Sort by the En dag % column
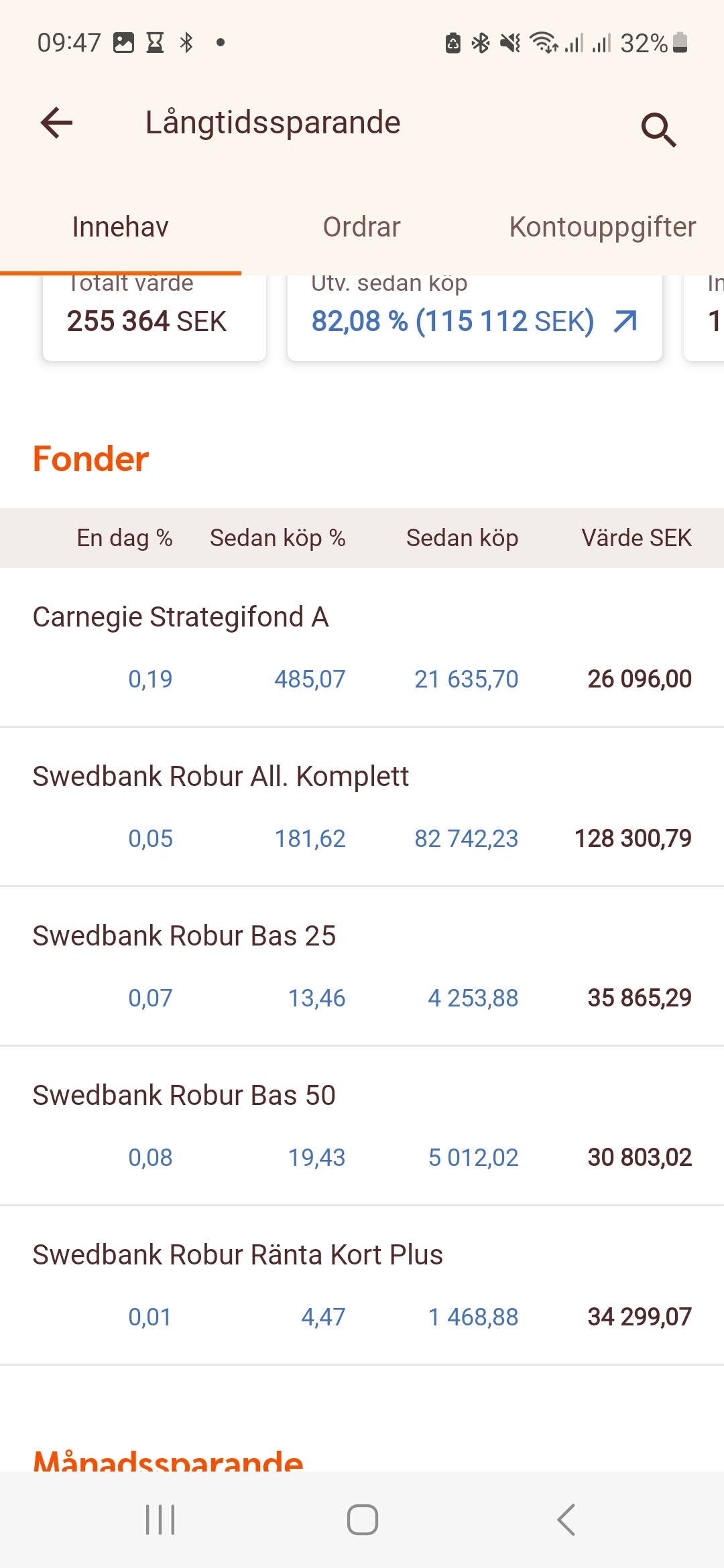This screenshot has width=724, height=1568. [125, 538]
